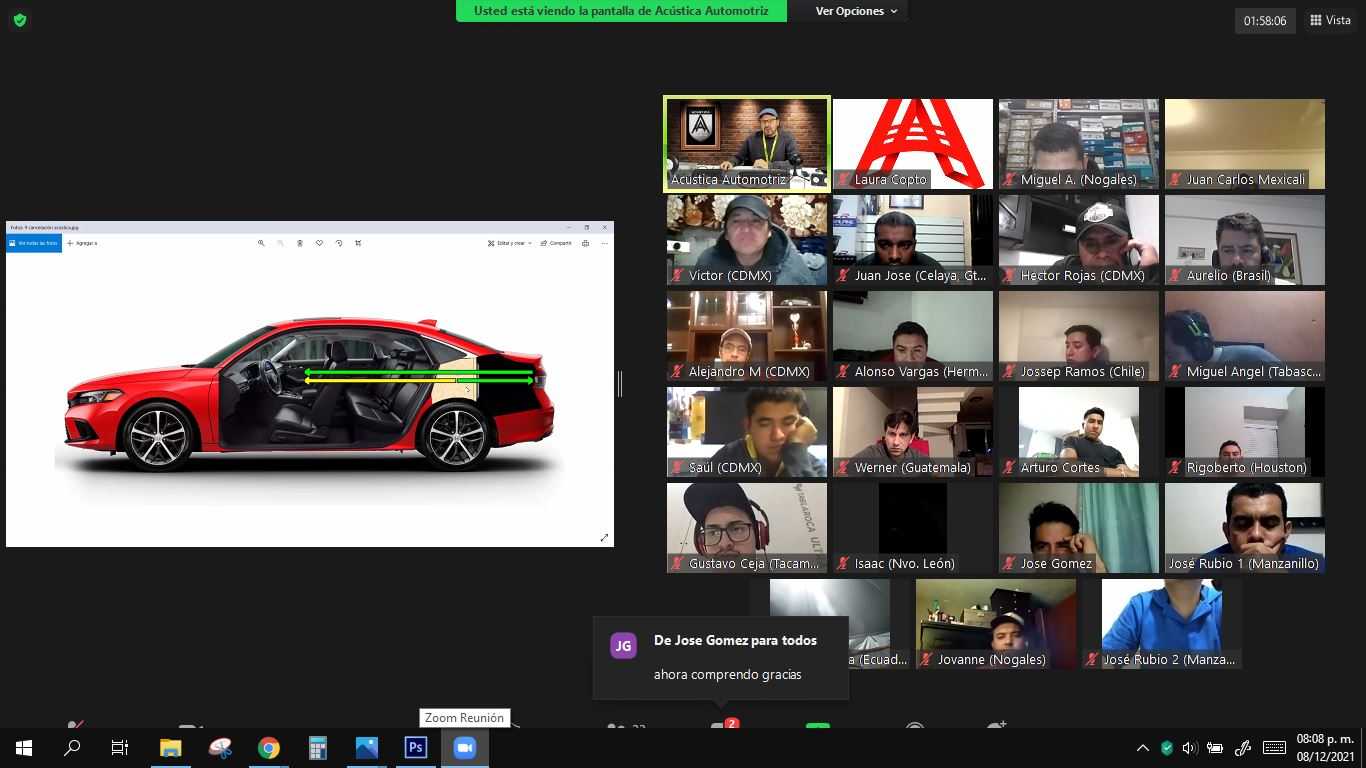Open Windows taskbar search

(72, 748)
